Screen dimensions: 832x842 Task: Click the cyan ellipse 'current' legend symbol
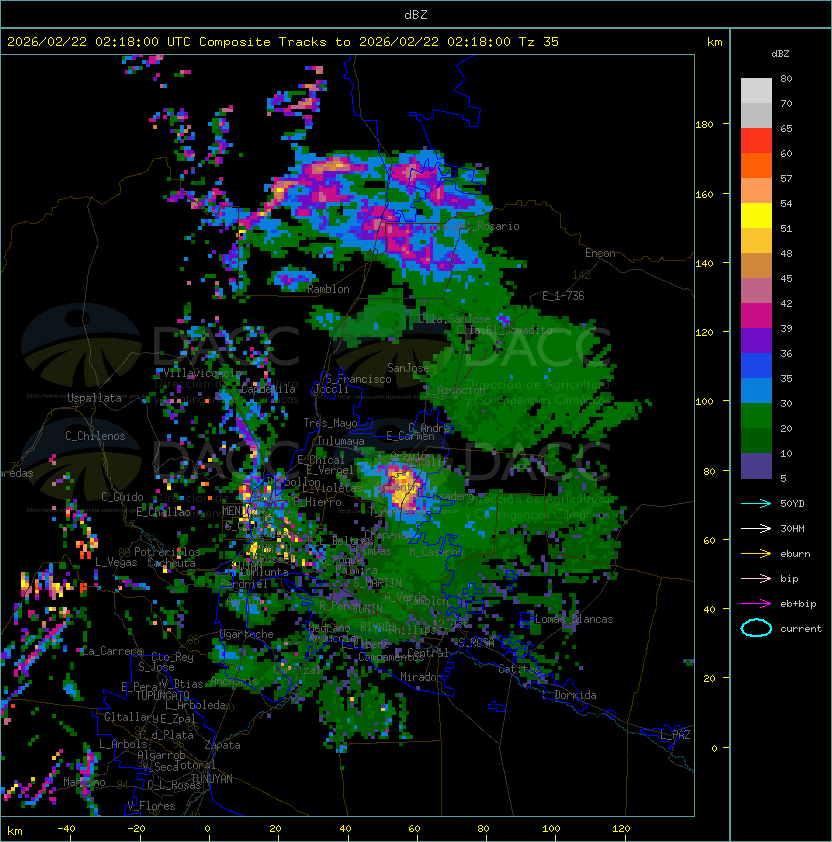pyautogui.click(x=756, y=628)
